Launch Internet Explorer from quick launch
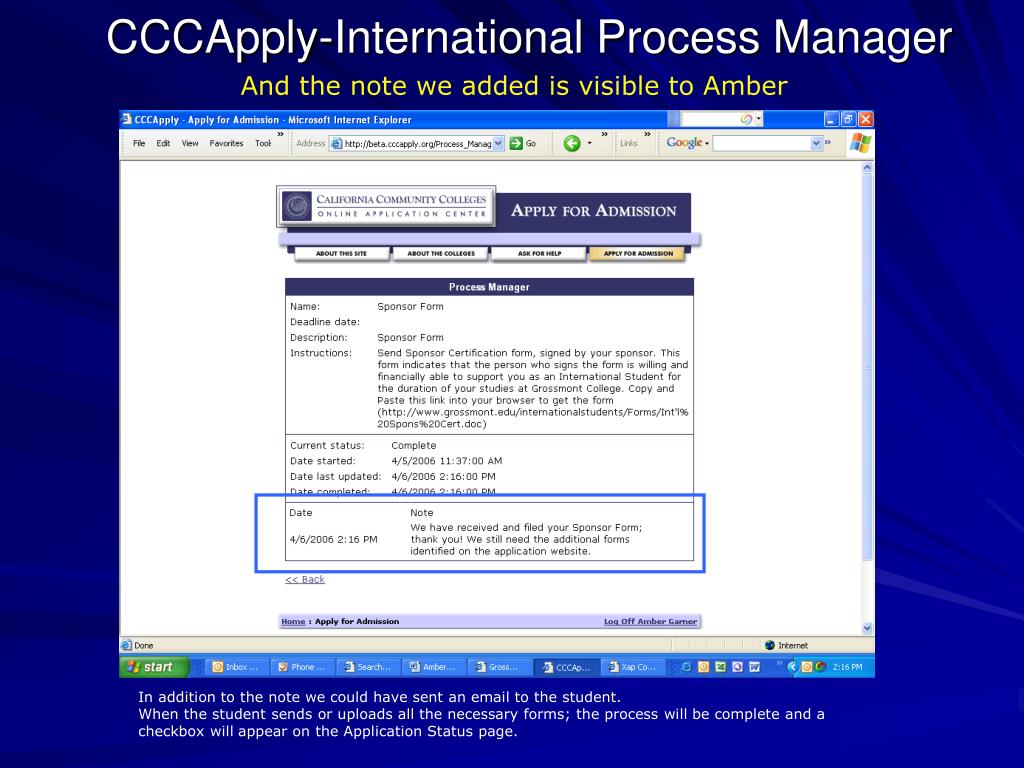The width and height of the screenshot is (1024, 768). coord(686,667)
